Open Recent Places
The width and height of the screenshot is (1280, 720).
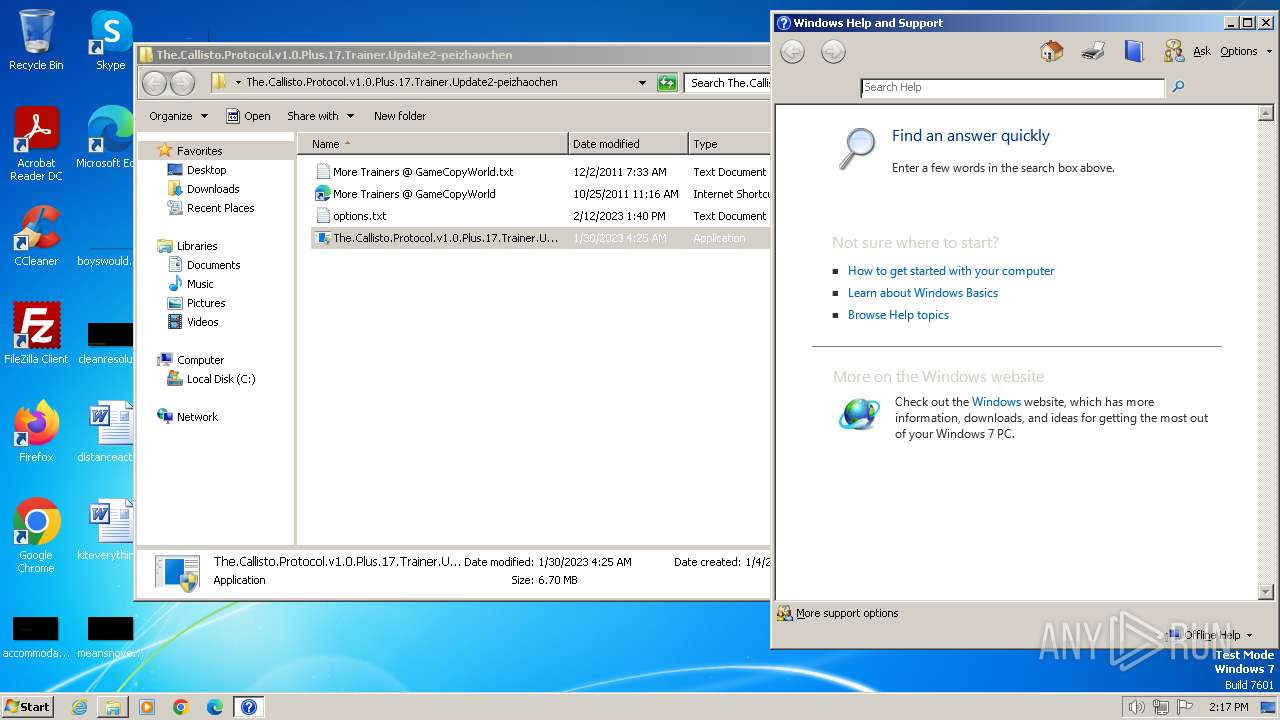(220, 208)
